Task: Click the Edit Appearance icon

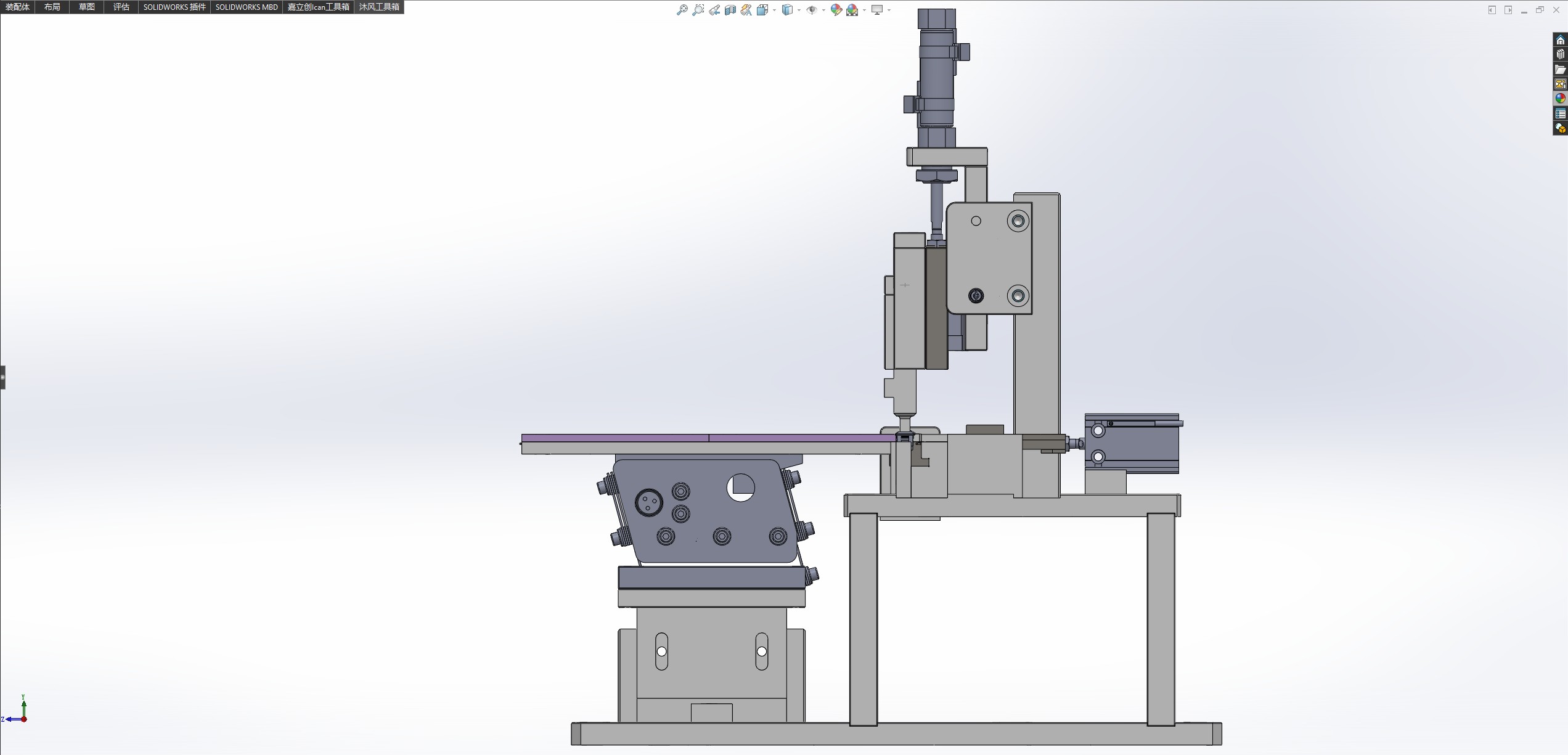Action: [836, 10]
